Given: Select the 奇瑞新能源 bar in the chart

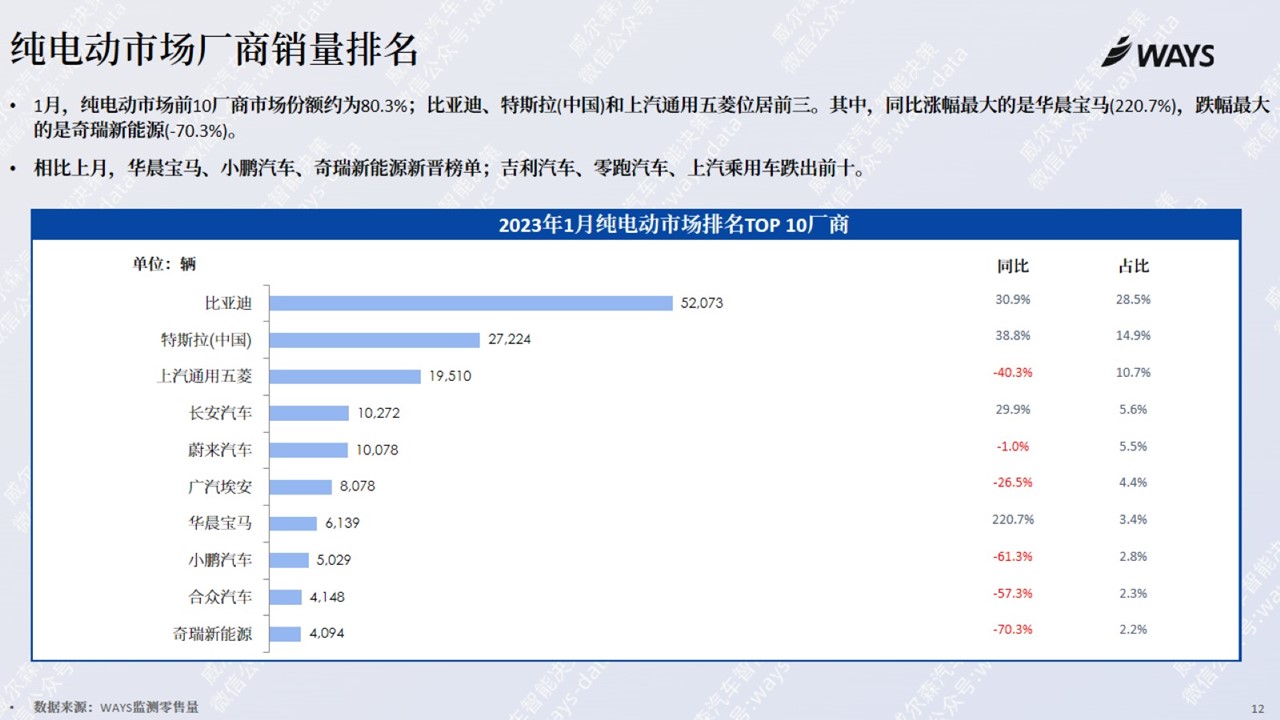Looking at the screenshot, I should (x=285, y=634).
